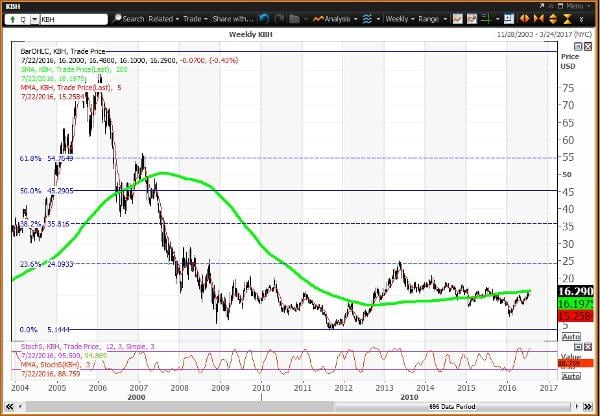Expand the toolbar overflow chevron

582,19
